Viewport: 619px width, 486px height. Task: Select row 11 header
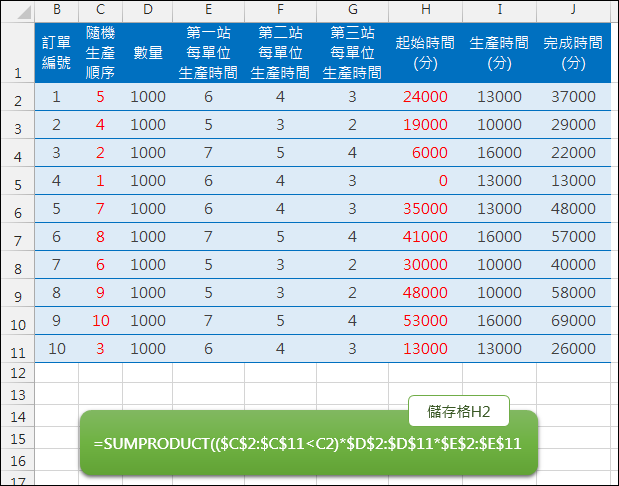point(18,349)
